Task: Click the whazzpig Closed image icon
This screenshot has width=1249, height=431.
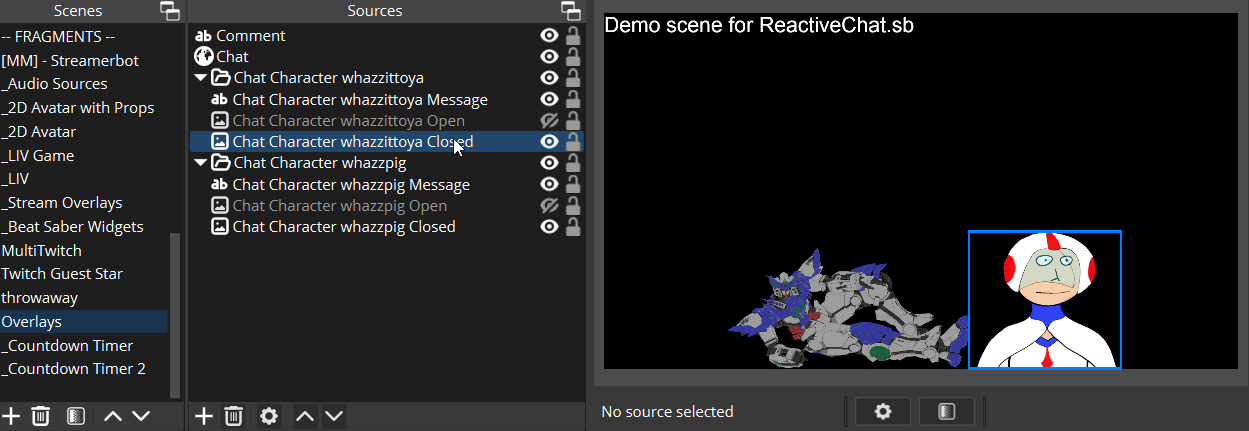Action: tap(220, 227)
